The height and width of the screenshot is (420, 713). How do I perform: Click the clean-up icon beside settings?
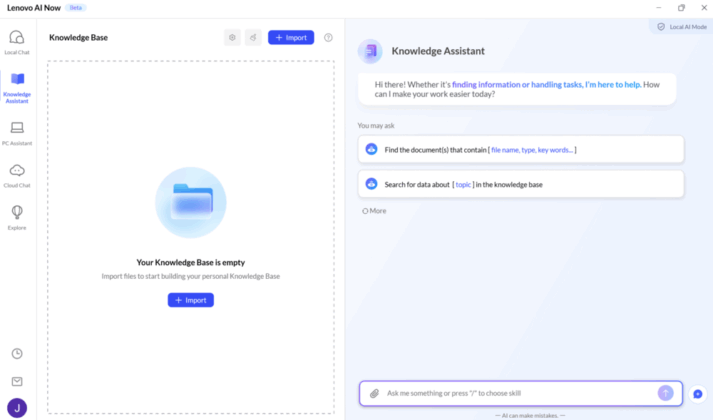pyautogui.click(x=253, y=38)
